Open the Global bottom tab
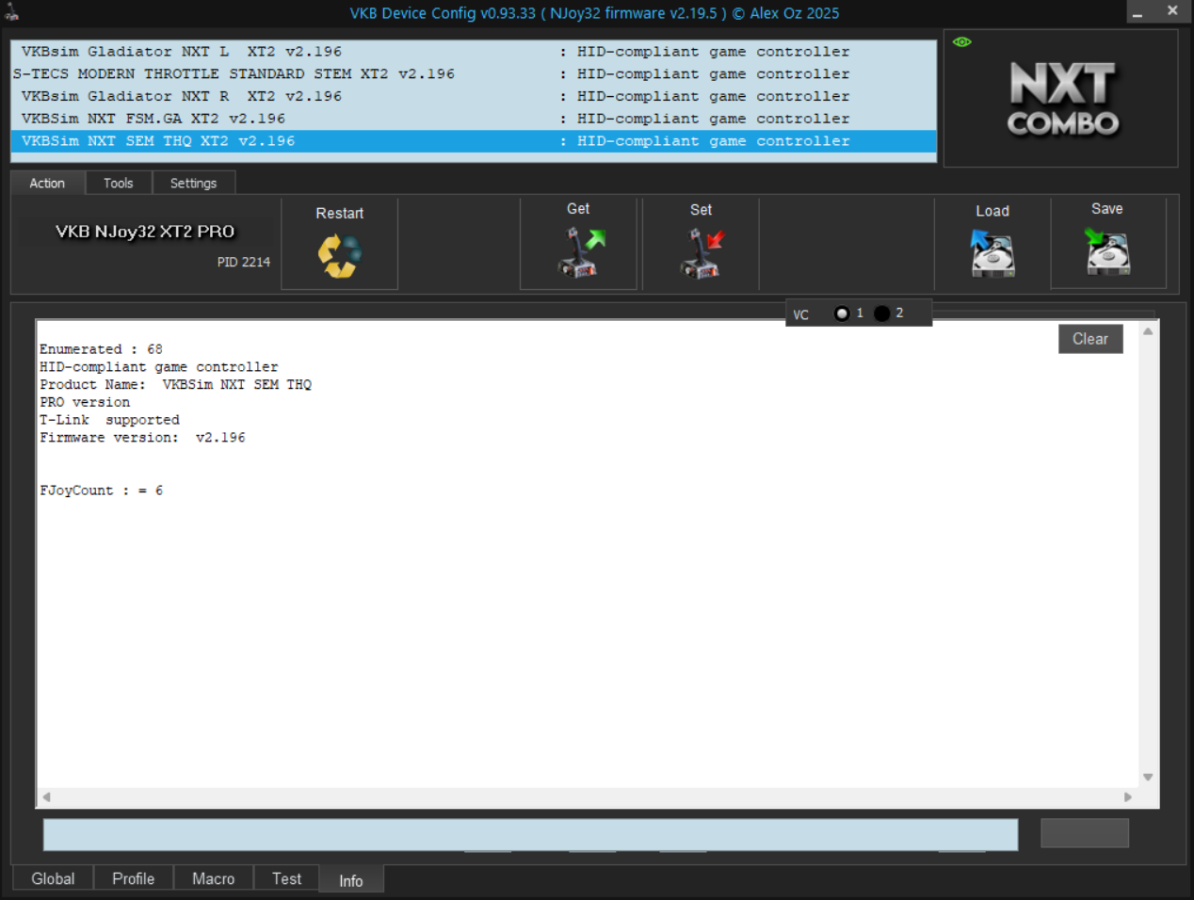Viewport: 1194px width, 900px height. (53, 878)
